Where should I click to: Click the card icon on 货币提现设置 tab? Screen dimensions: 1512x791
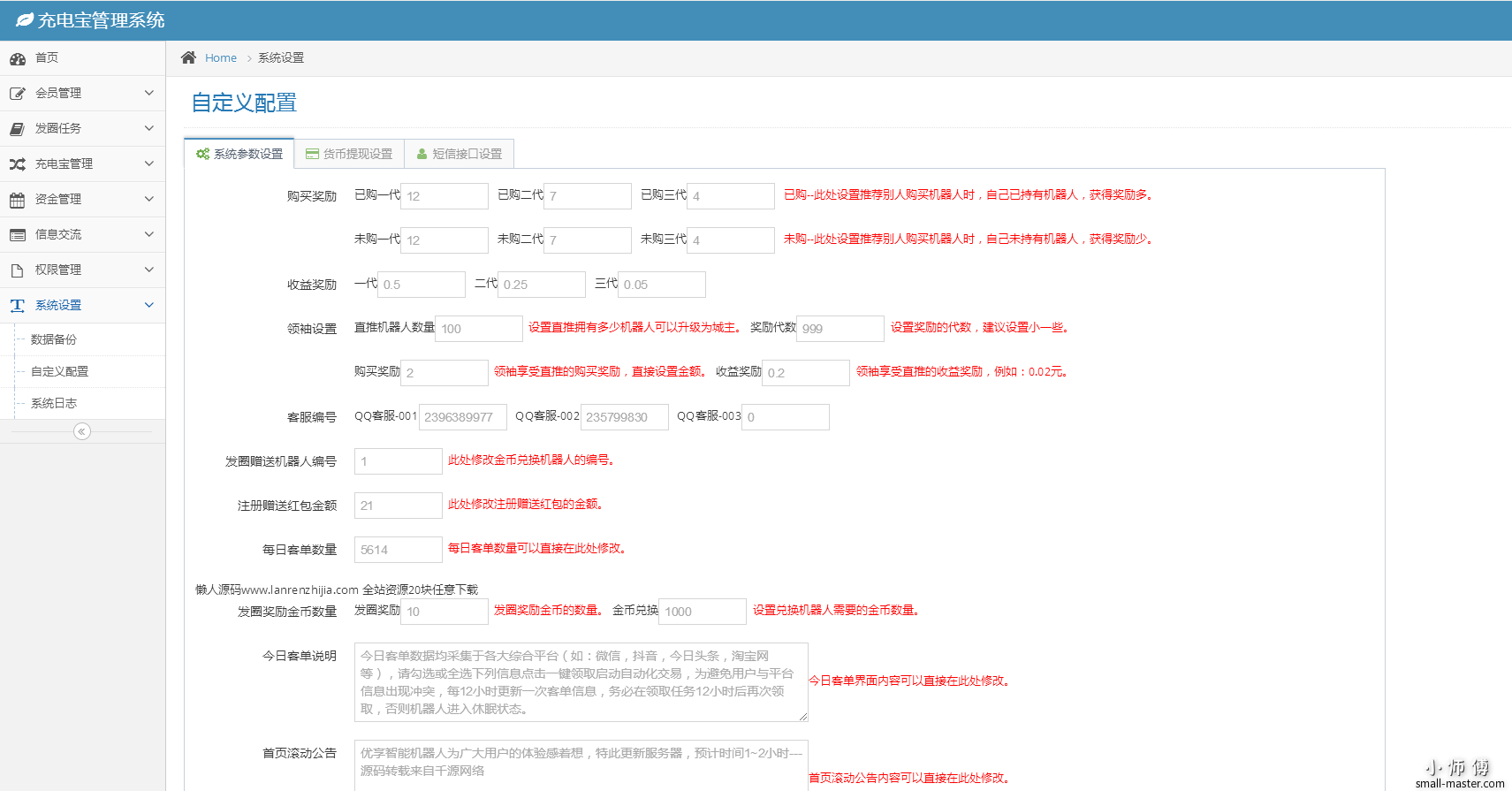312,154
